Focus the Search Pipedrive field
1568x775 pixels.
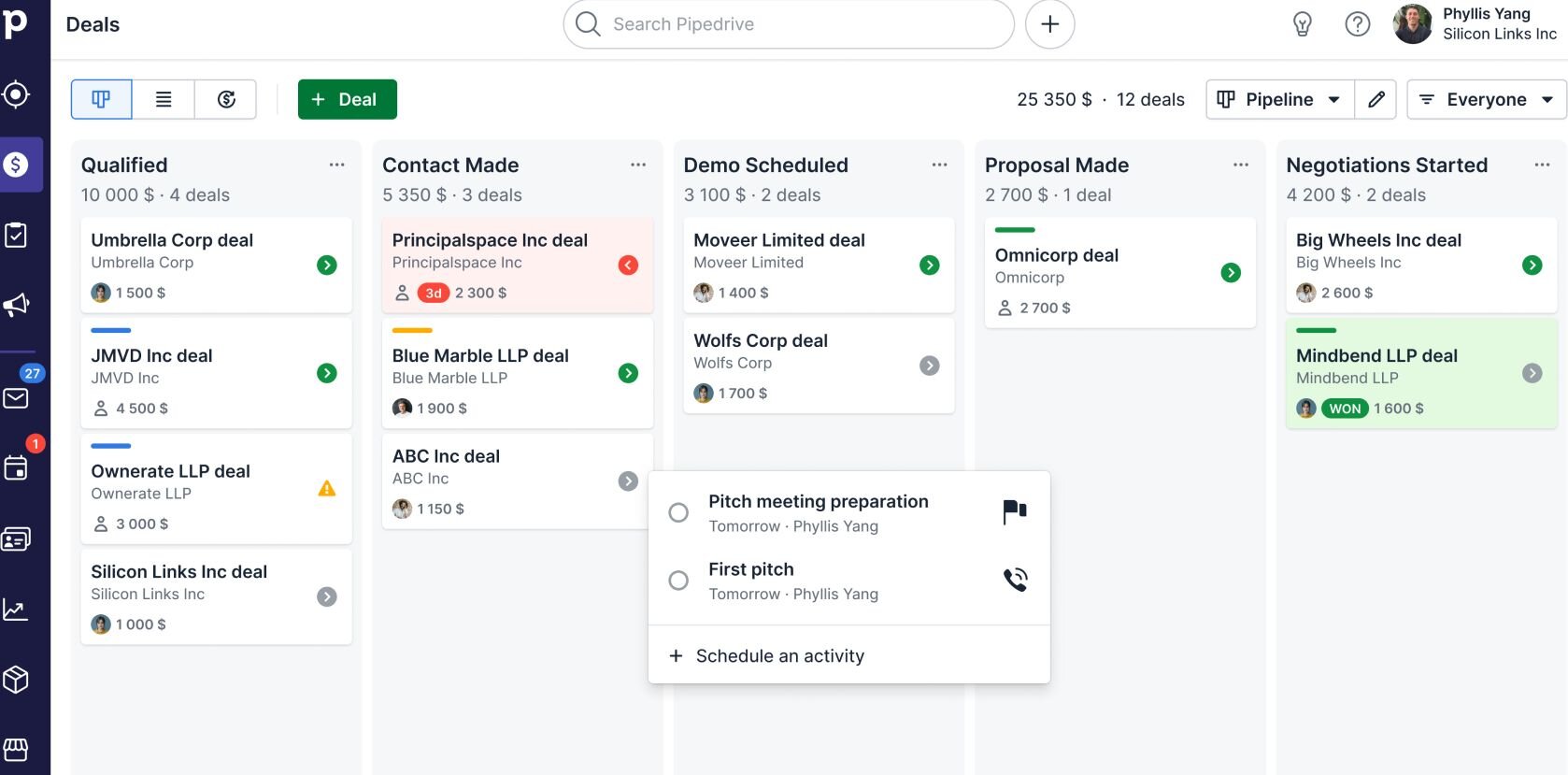click(x=789, y=24)
